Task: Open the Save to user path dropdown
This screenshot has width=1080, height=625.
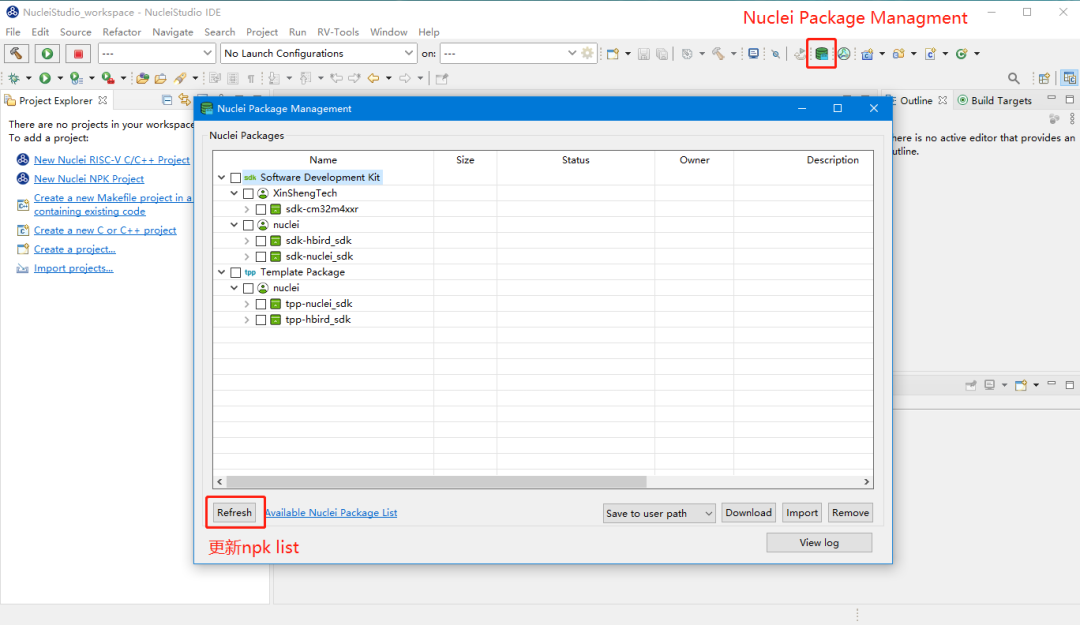Action: coord(659,513)
